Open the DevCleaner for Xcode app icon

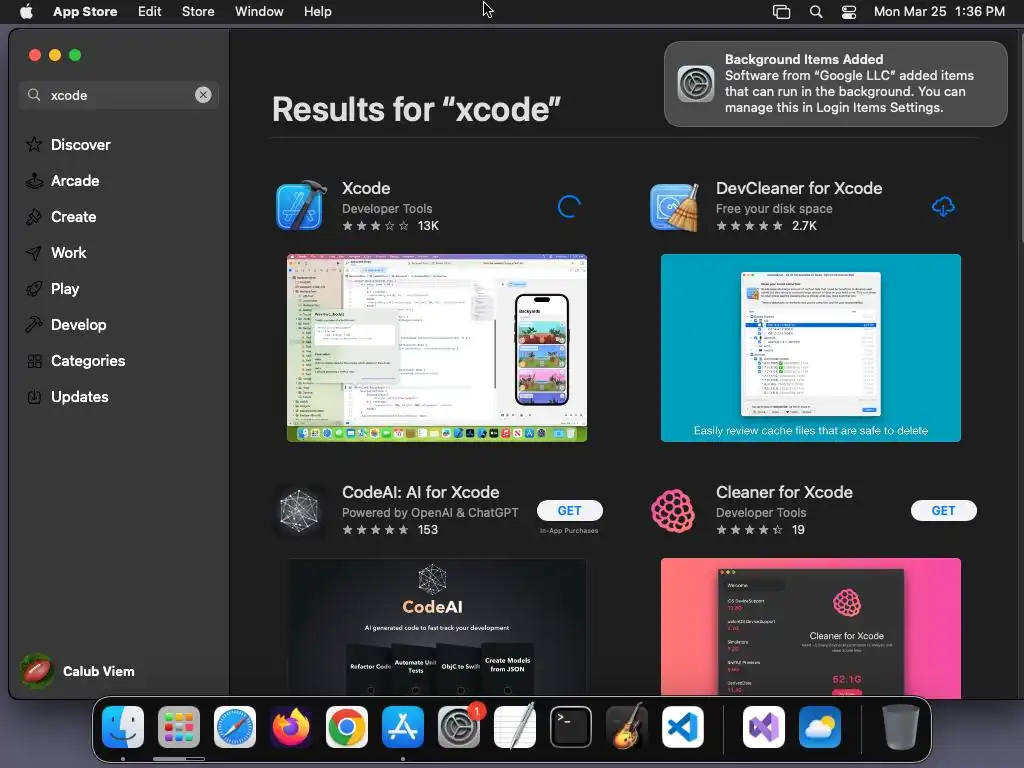click(x=675, y=207)
